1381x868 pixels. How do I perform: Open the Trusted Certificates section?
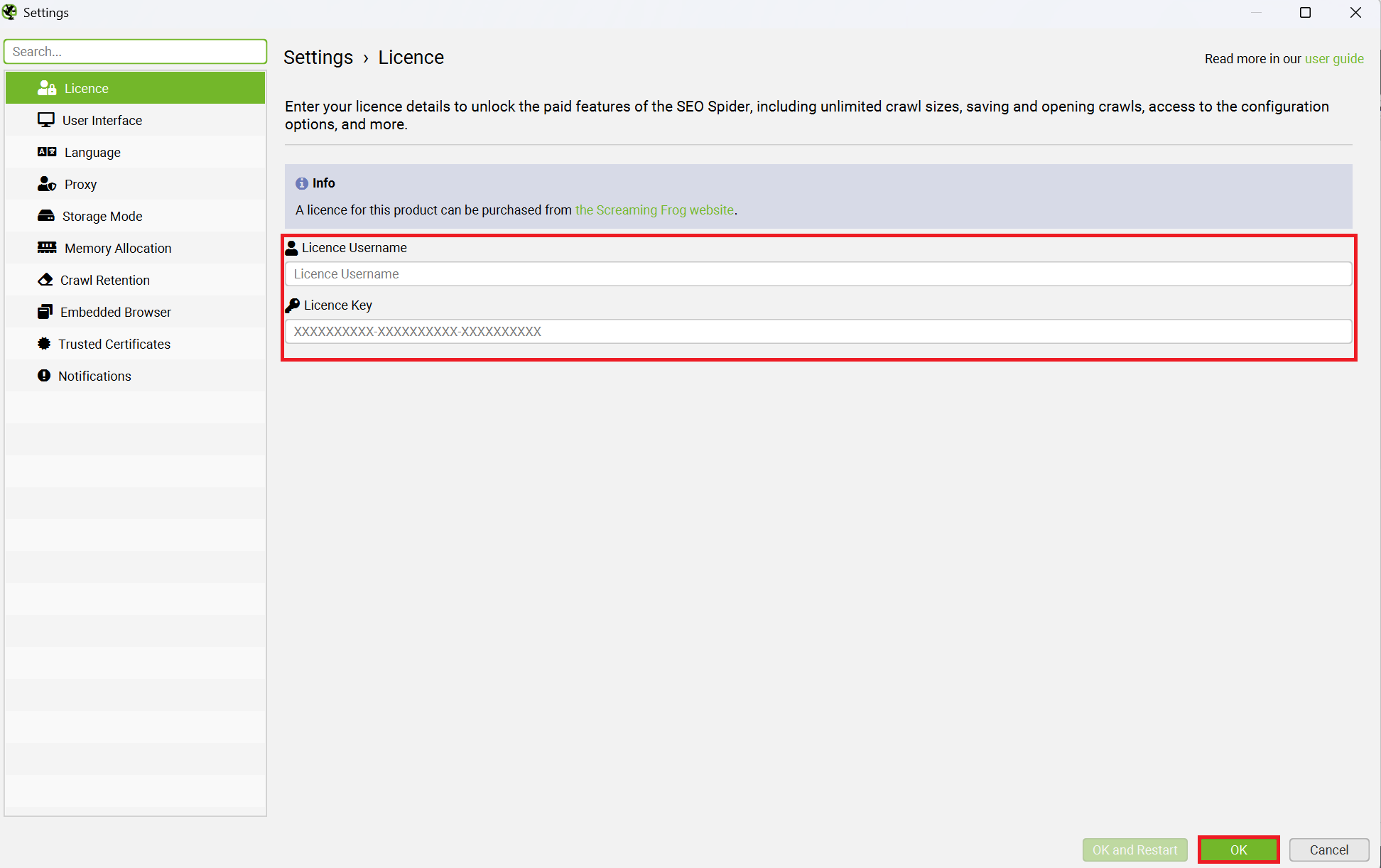(x=114, y=344)
